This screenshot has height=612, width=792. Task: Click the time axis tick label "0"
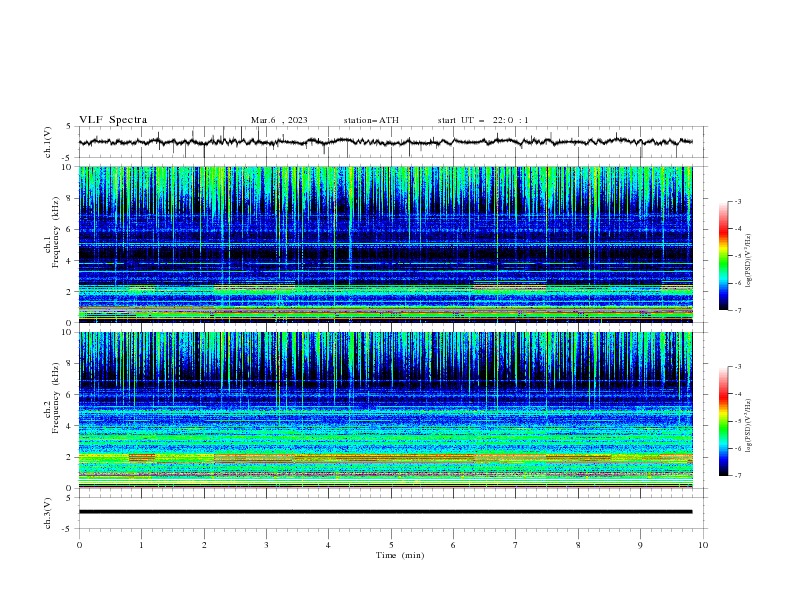point(79,545)
